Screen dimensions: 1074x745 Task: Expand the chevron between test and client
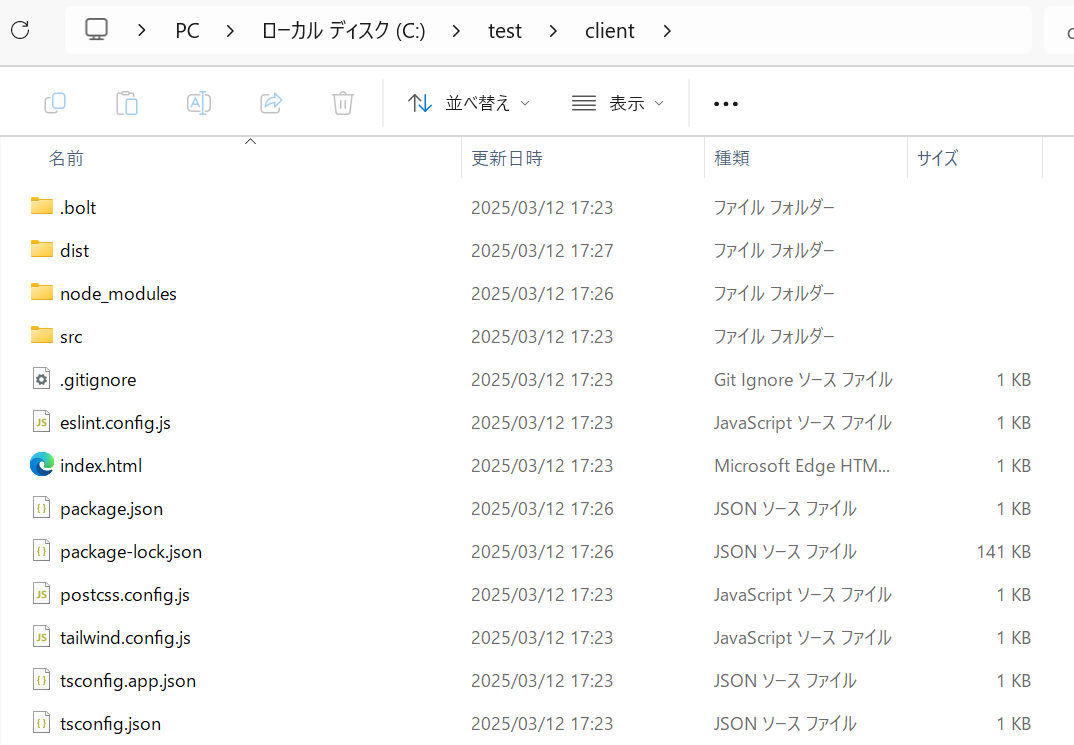[x=554, y=31]
